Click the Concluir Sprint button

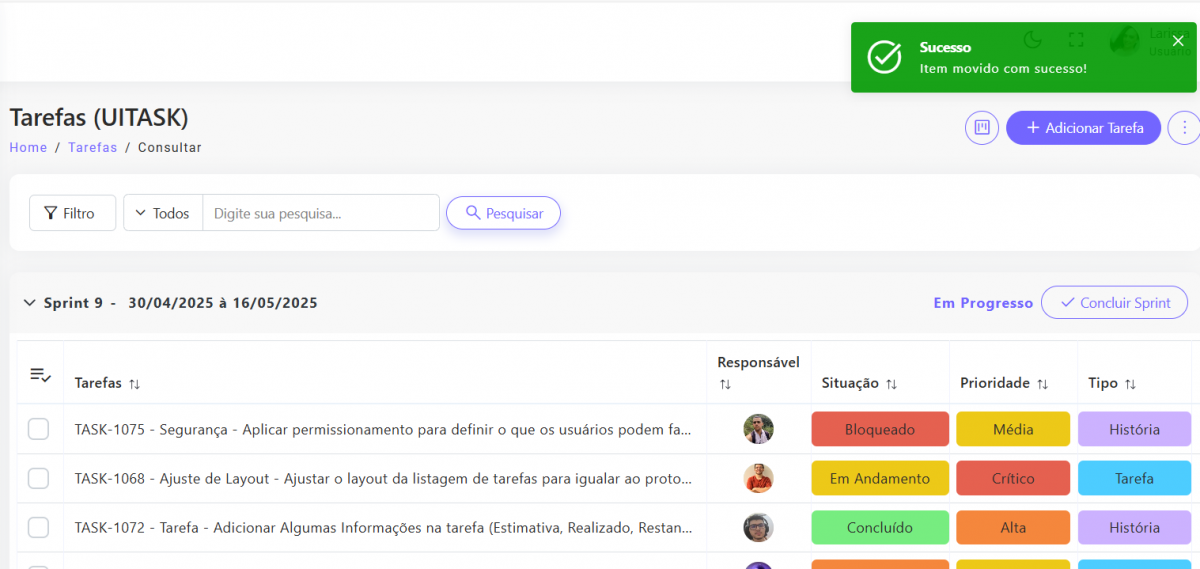[1114, 303]
